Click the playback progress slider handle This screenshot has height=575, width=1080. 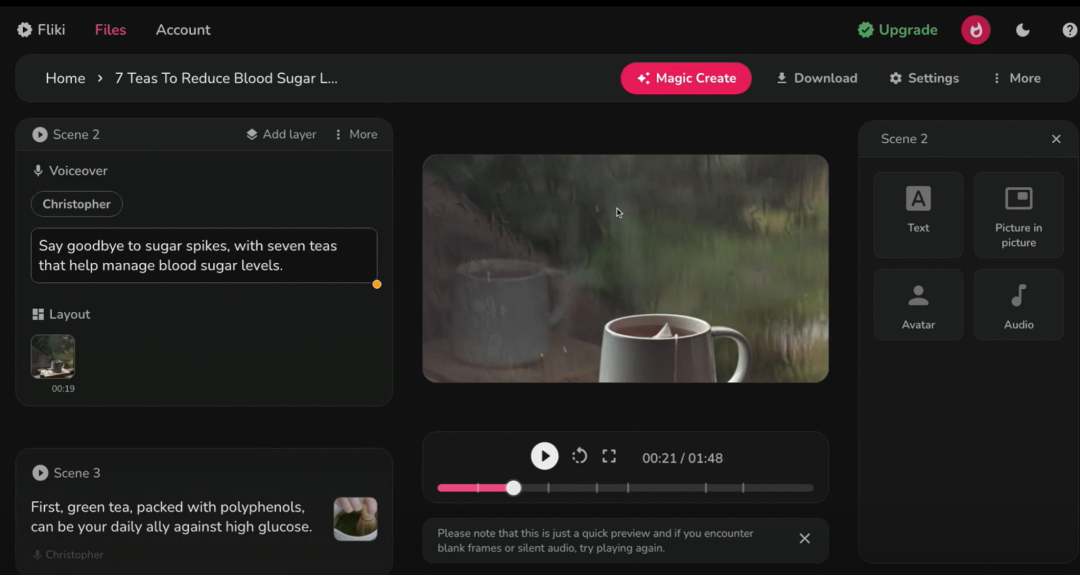pos(513,488)
